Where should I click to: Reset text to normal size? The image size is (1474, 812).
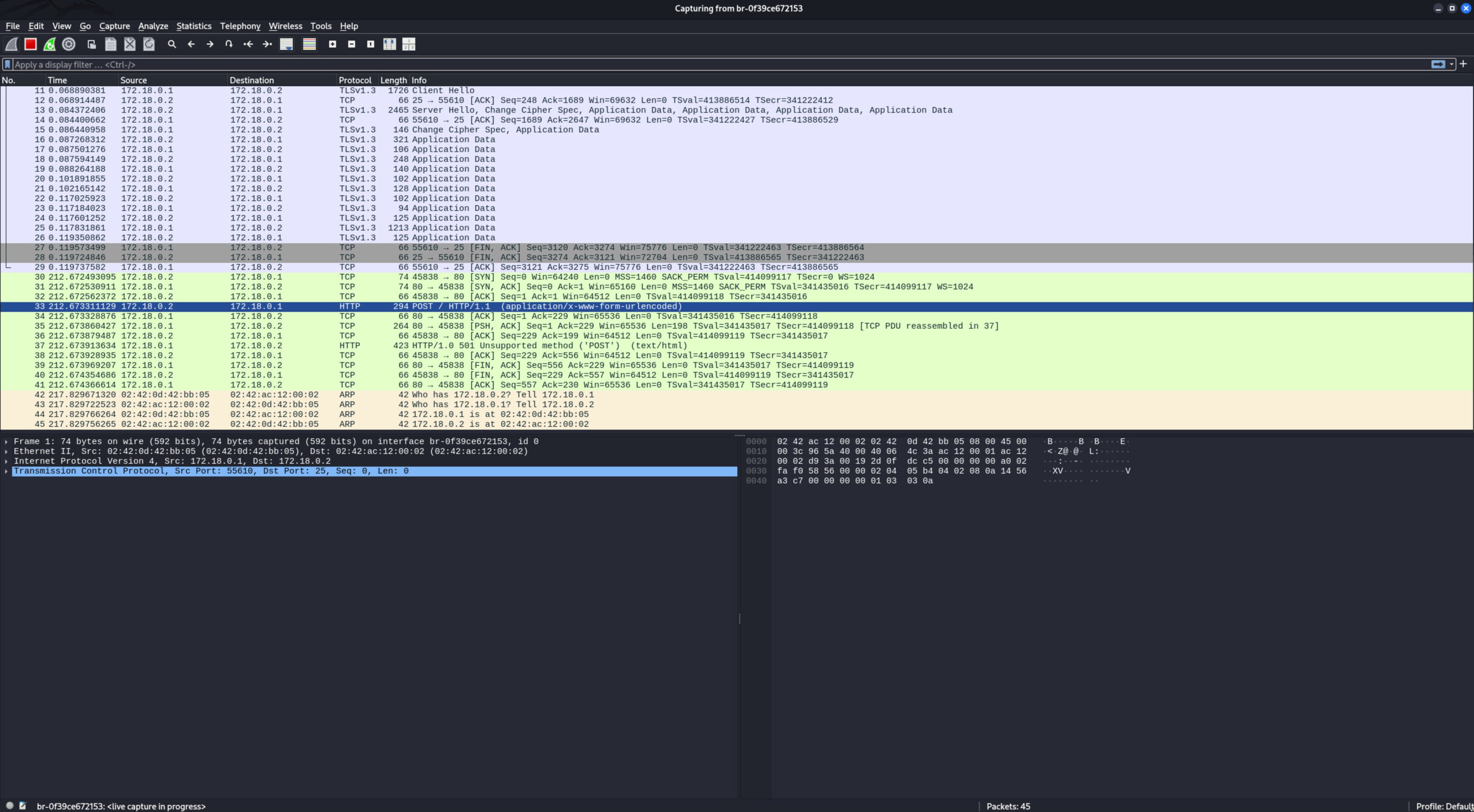[x=371, y=44]
